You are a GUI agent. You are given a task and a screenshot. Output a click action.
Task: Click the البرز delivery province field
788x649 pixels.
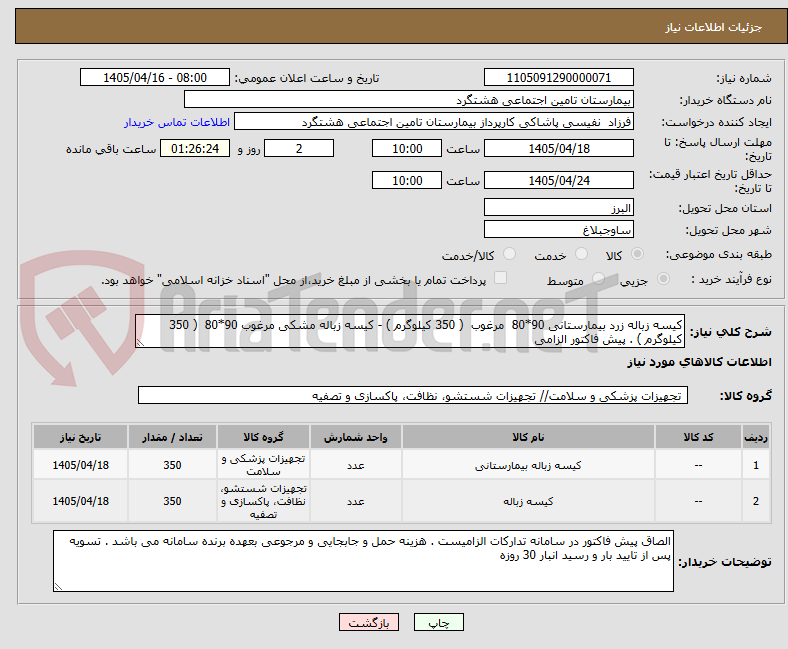pyautogui.click(x=559, y=208)
